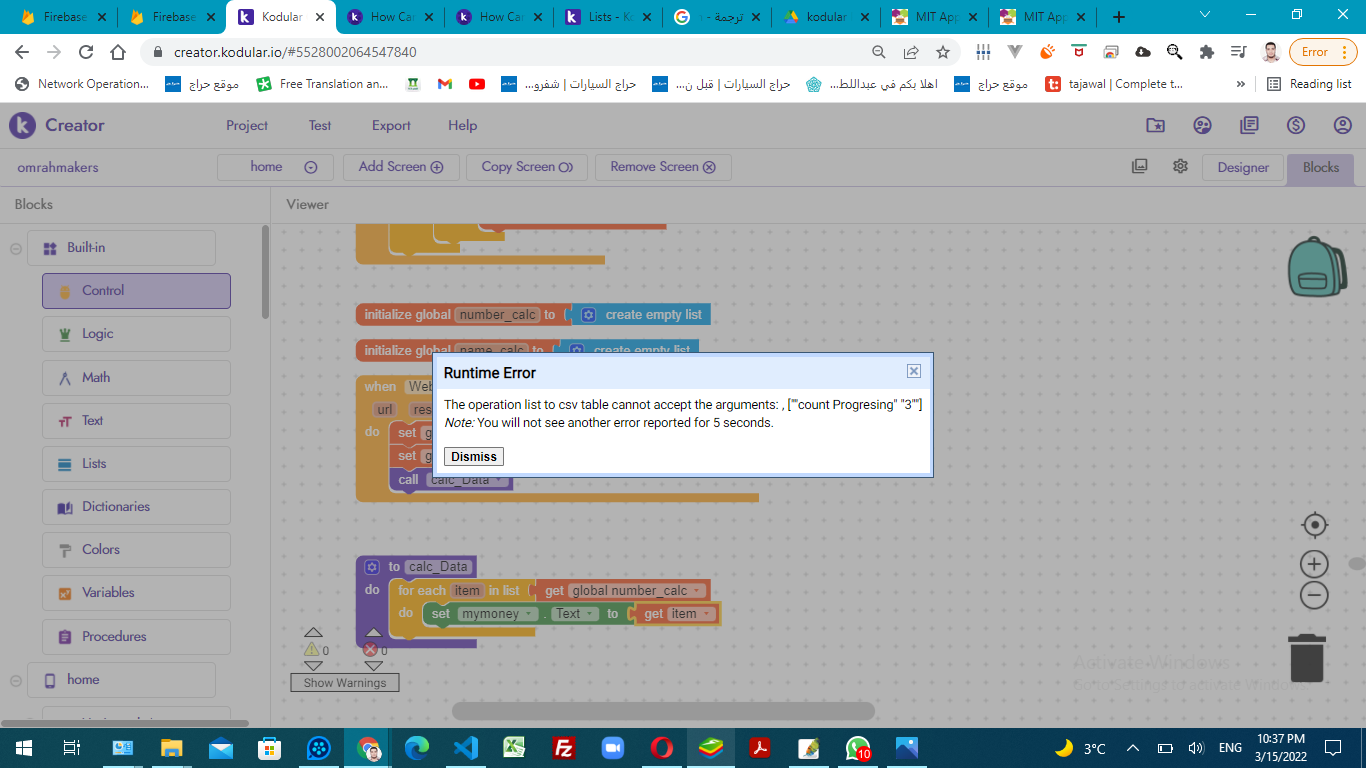Collapse the Built-in blocks category

point(16,248)
